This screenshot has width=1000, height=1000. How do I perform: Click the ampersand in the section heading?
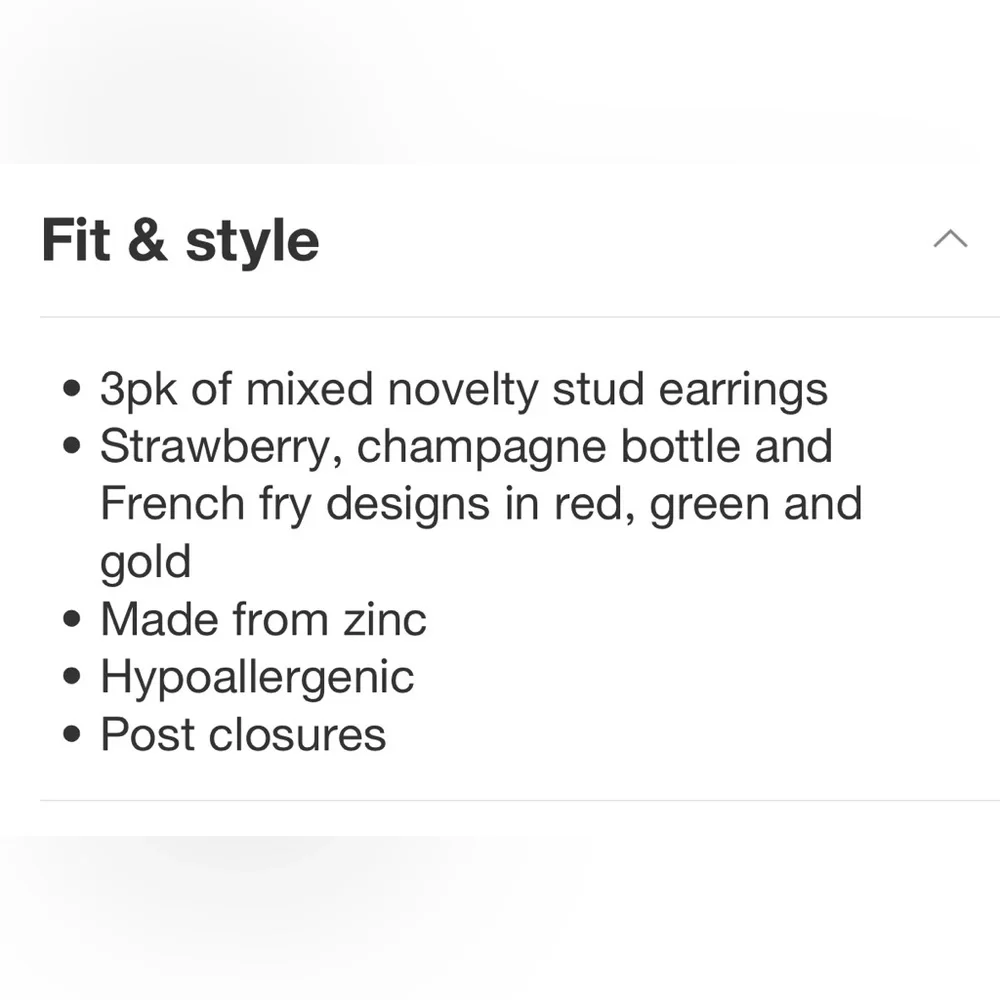(147, 242)
